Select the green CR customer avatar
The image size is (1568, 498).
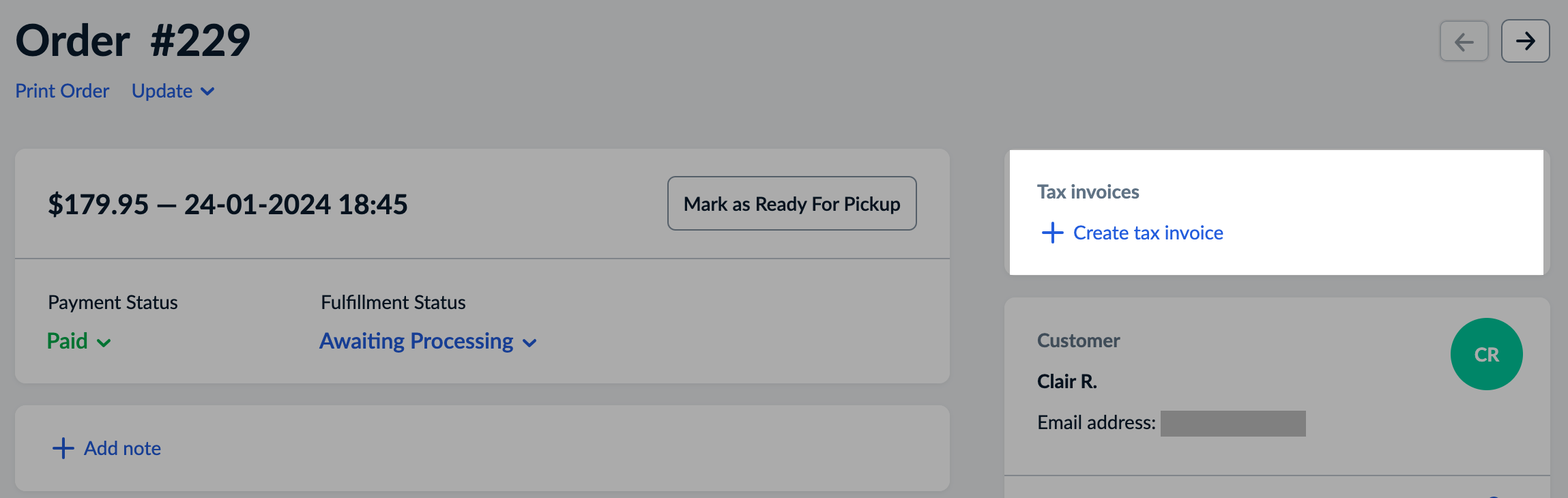(x=1486, y=354)
